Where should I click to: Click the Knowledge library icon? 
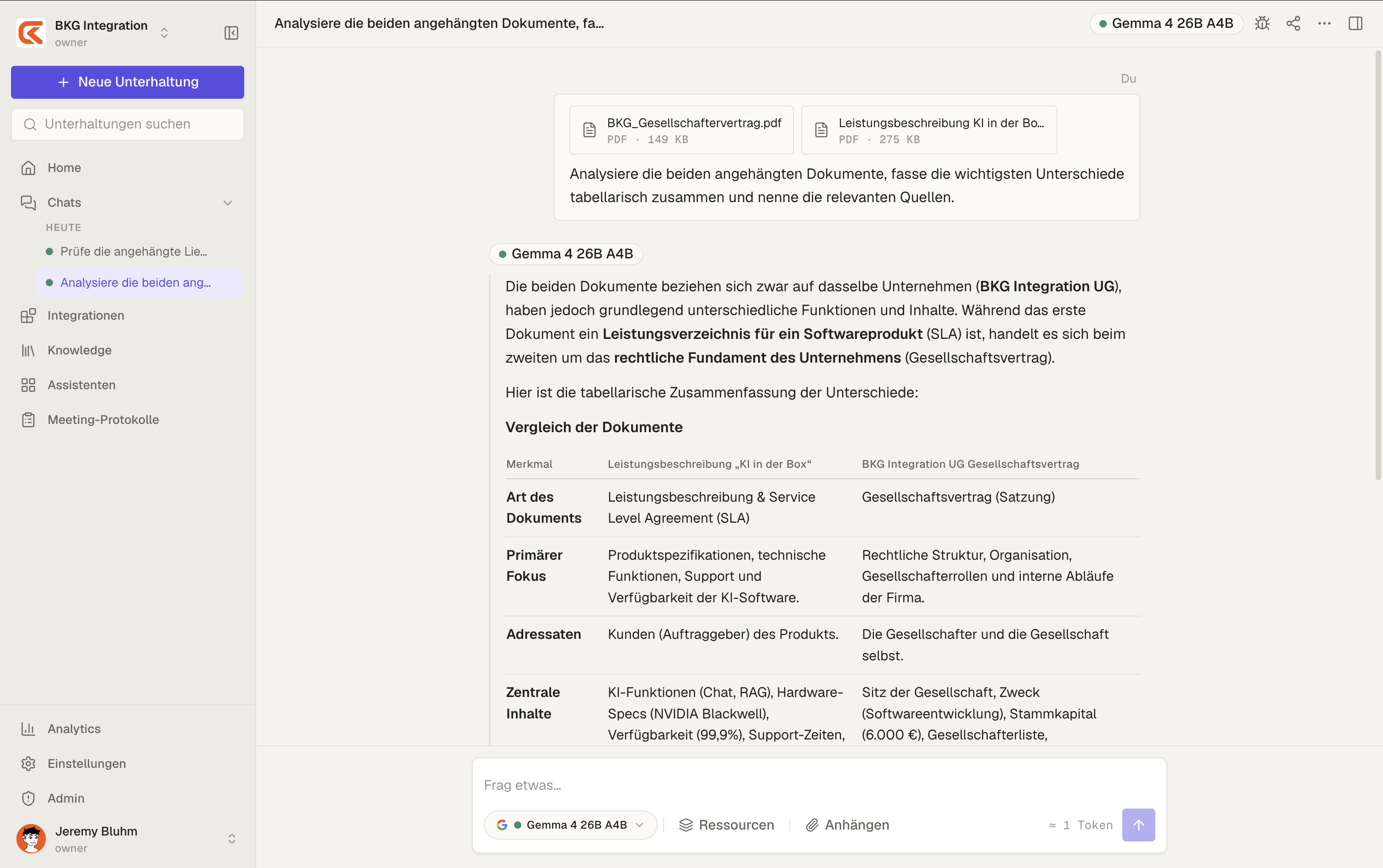[28, 350]
